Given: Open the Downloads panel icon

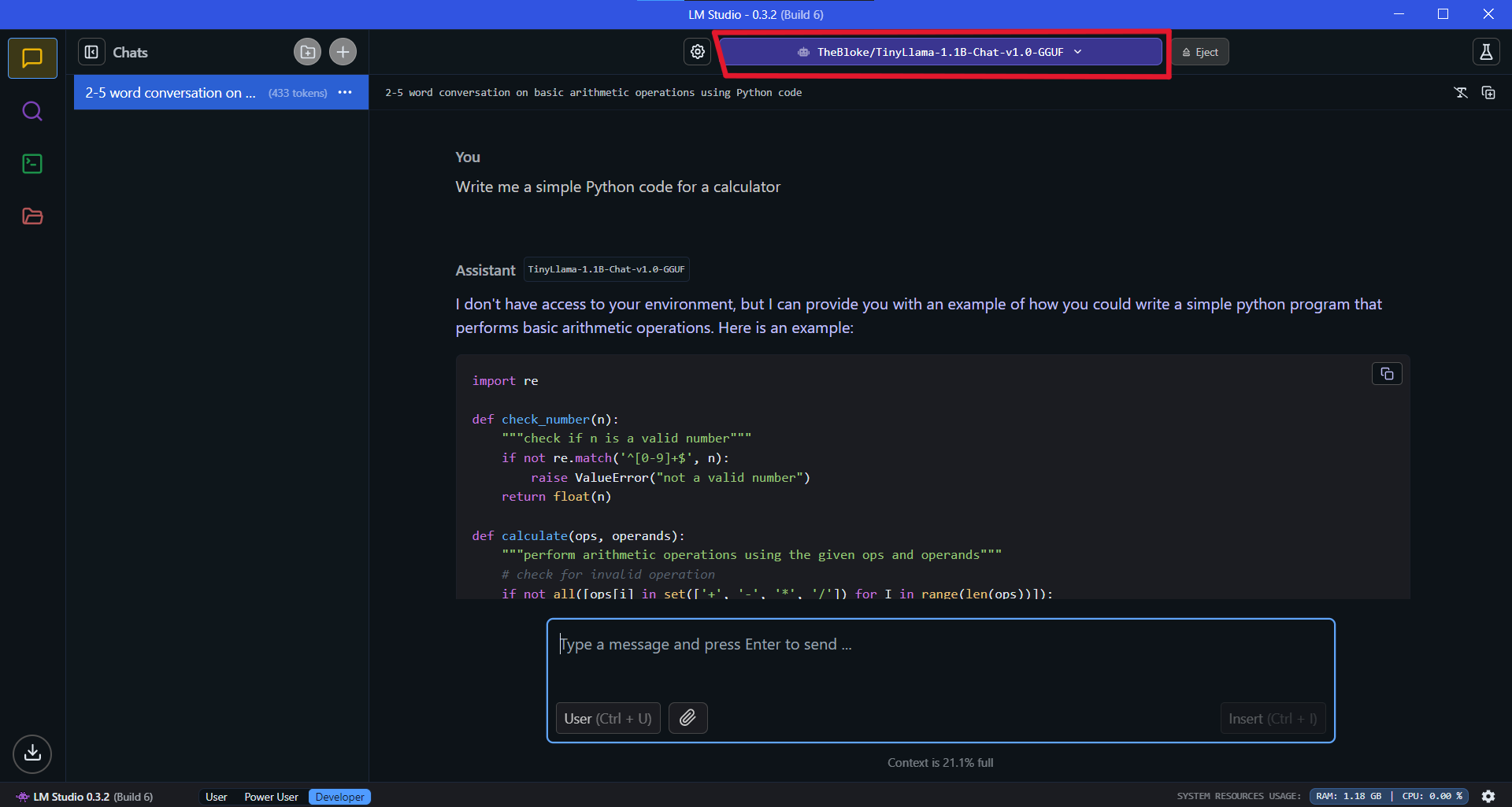Looking at the screenshot, I should [32, 753].
